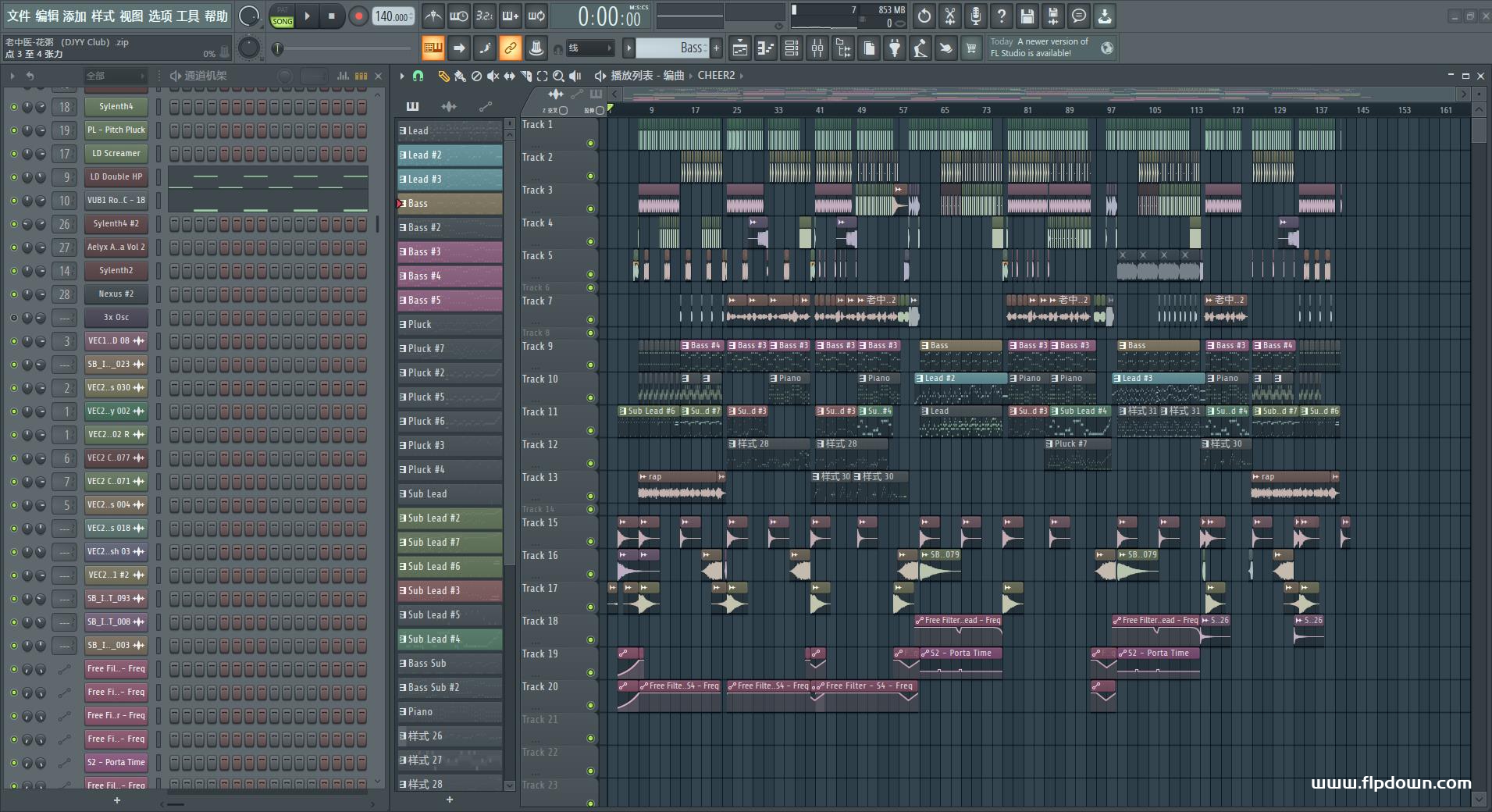
Task: Select the playlist mute tool icon
Action: point(493,76)
